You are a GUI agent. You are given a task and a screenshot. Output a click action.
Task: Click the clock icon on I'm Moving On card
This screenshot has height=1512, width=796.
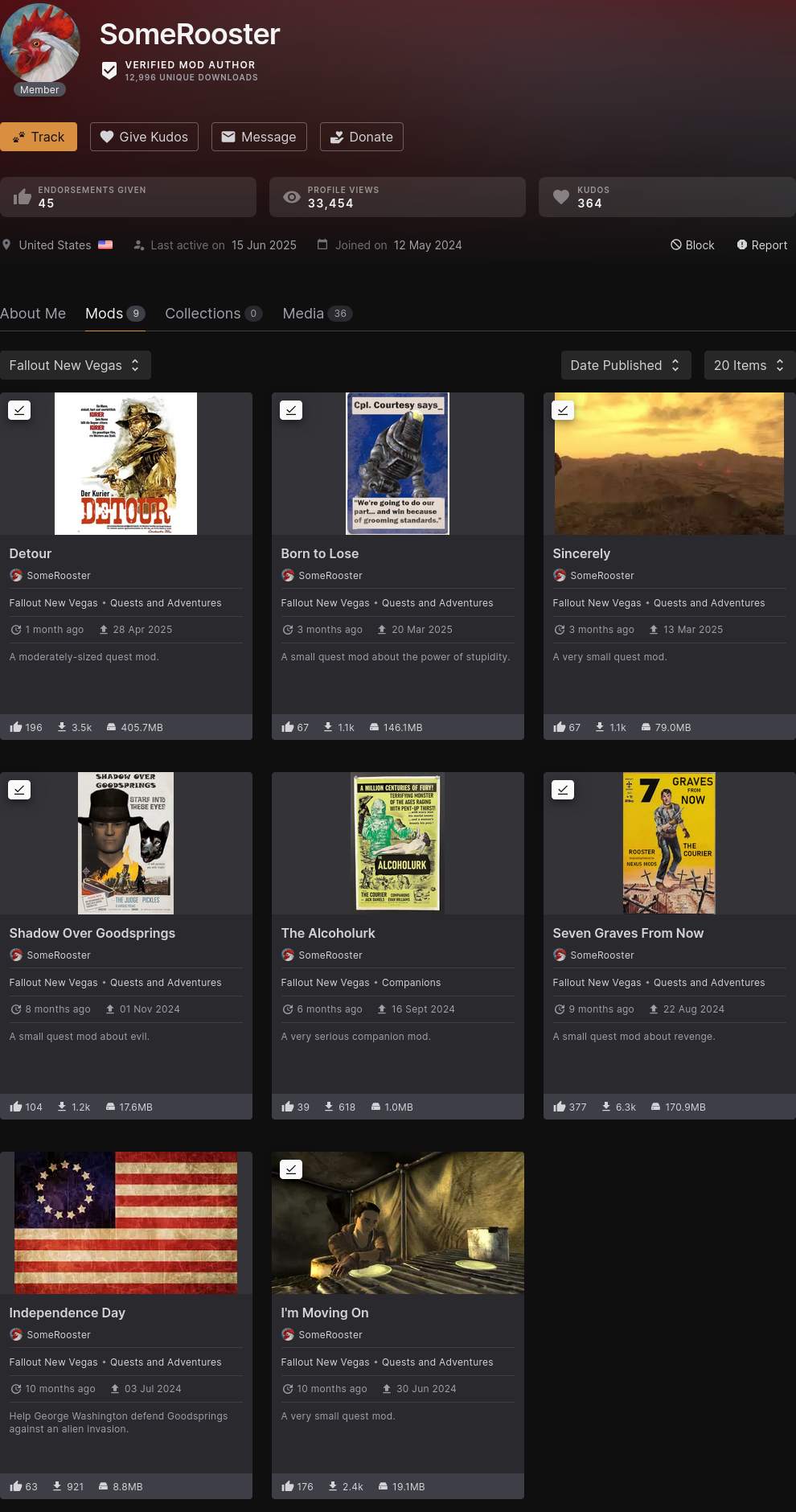[288, 1389]
